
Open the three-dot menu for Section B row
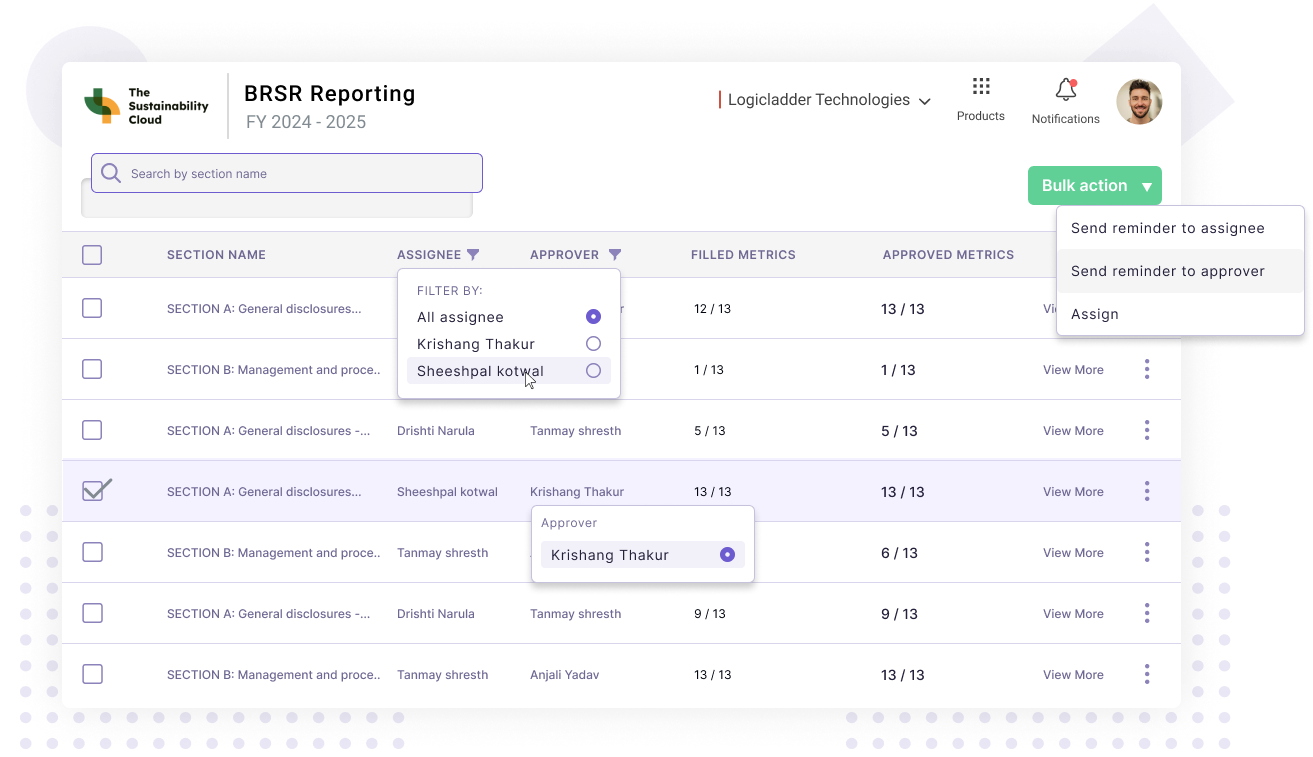pyautogui.click(x=1146, y=369)
